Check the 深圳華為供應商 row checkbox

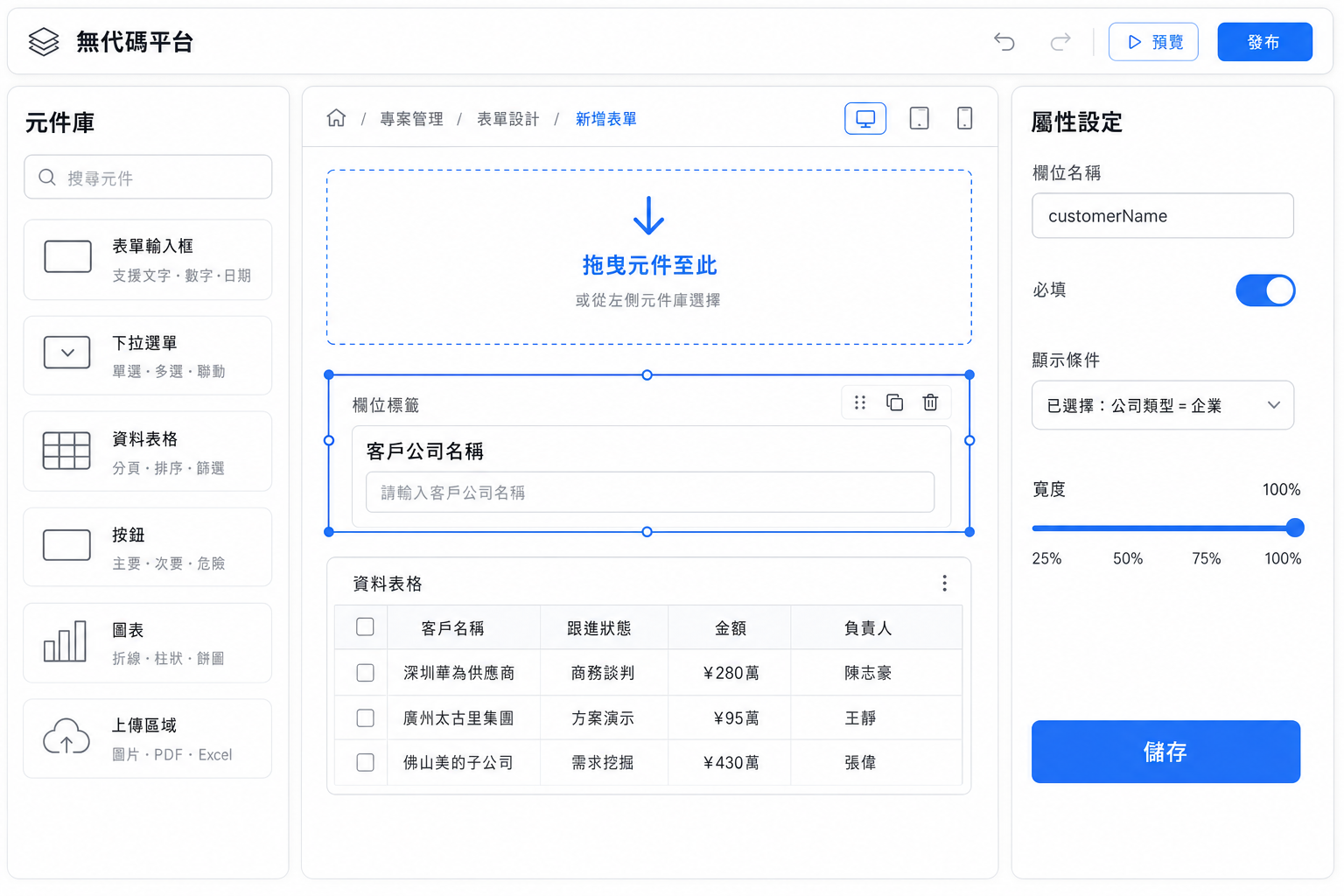[x=366, y=673]
